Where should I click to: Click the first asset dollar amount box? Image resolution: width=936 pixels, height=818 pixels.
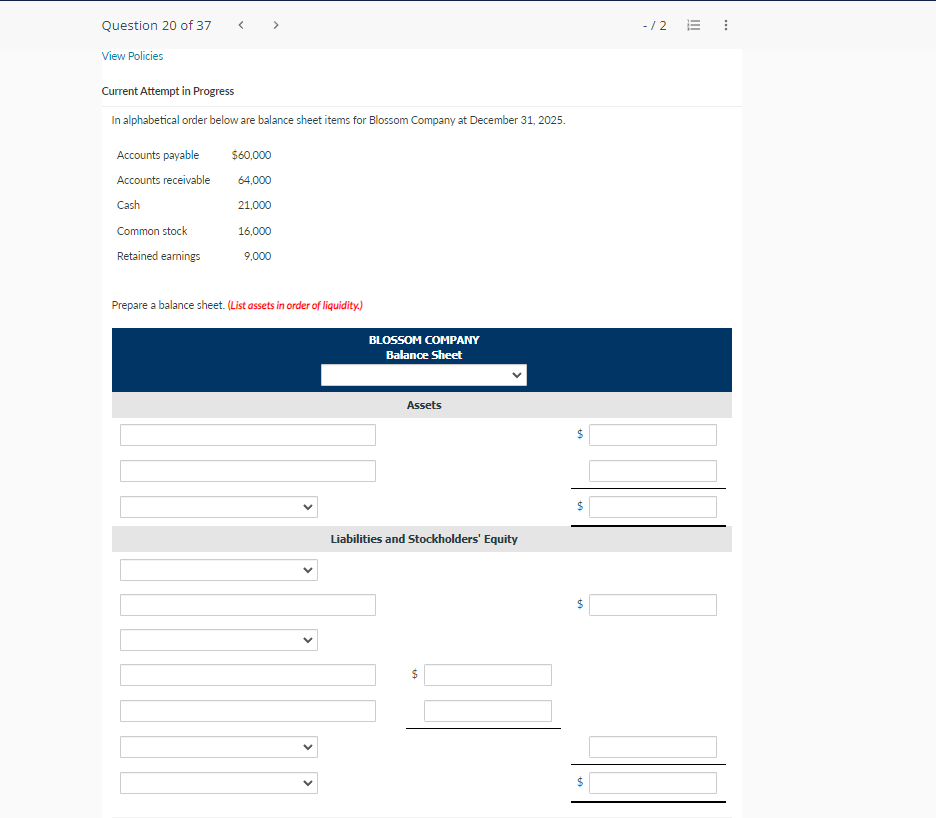pos(652,434)
